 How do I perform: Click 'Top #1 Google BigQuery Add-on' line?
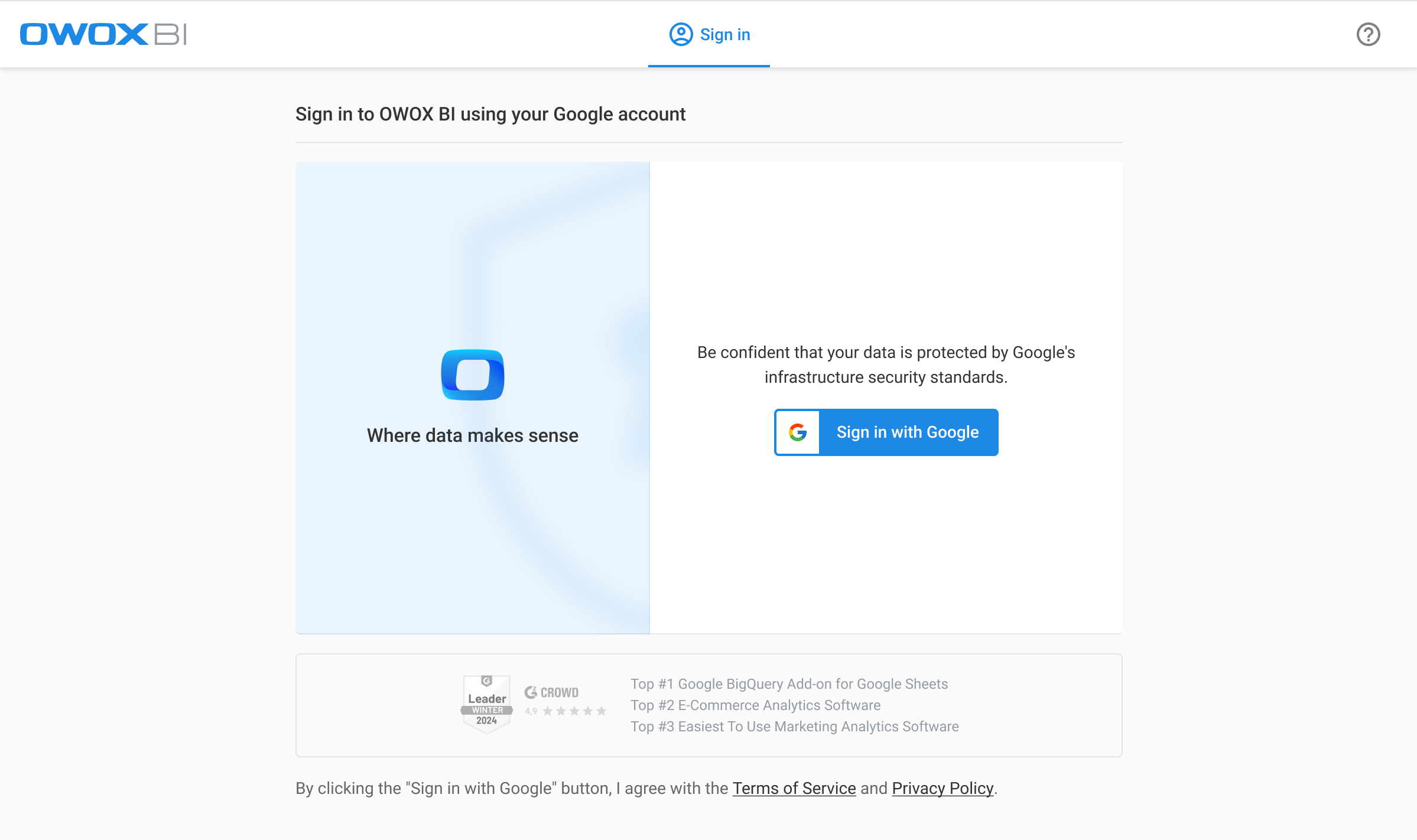789,684
